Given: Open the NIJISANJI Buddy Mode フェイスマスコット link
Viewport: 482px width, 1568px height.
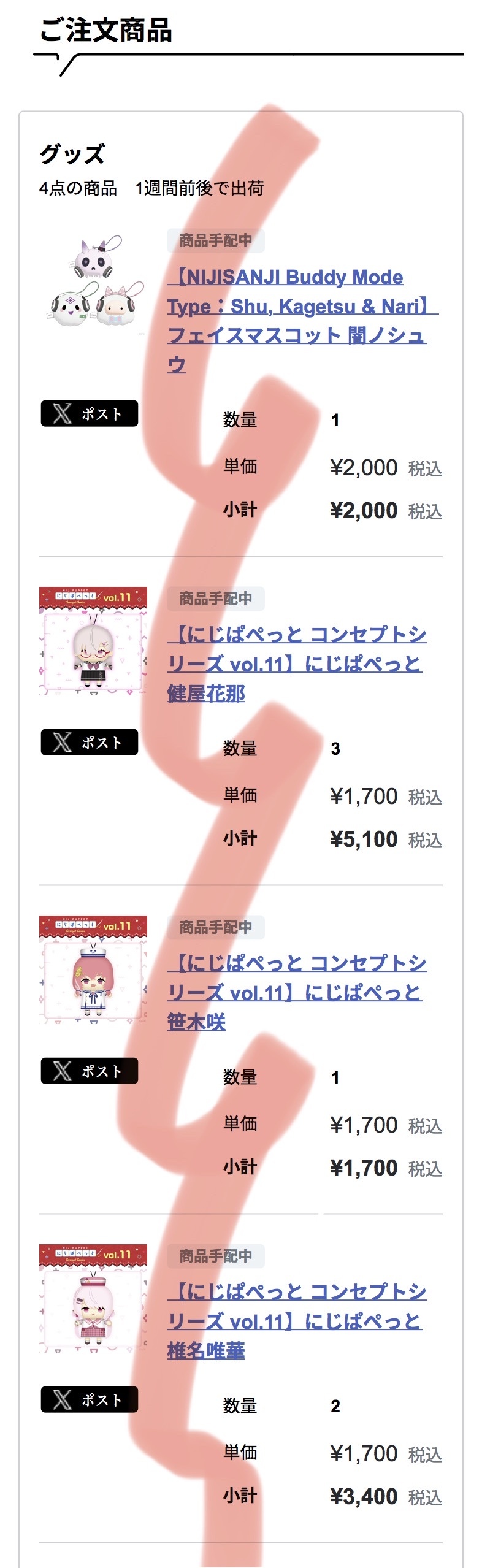Looking at the screenshot, I should pos(303,321).
